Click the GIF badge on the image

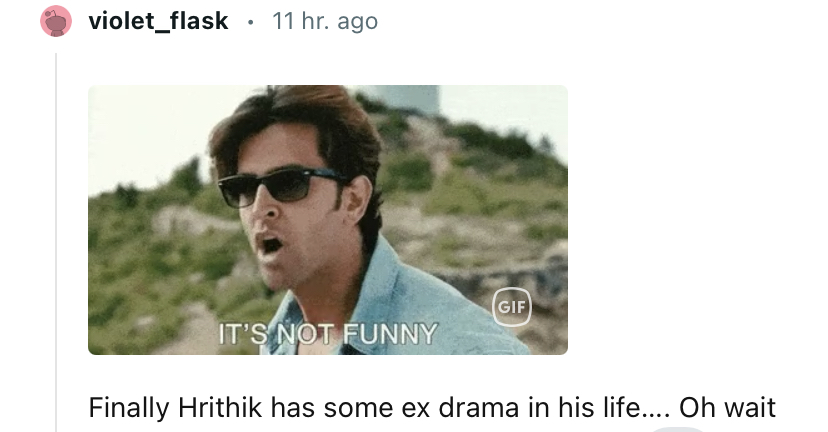tap(512, 307)
